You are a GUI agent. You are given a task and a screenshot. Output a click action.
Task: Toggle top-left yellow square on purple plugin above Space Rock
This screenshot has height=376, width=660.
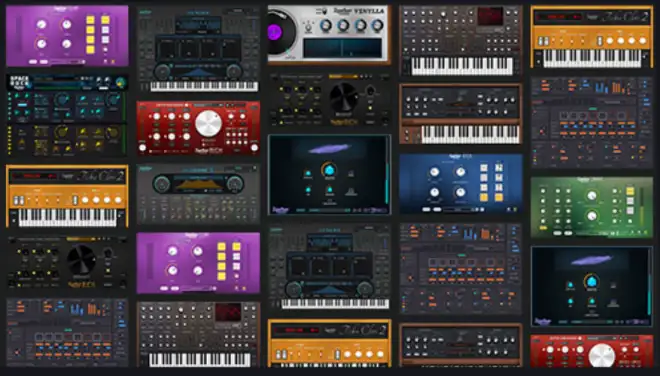pyautogui.click(x=90, y=20)
